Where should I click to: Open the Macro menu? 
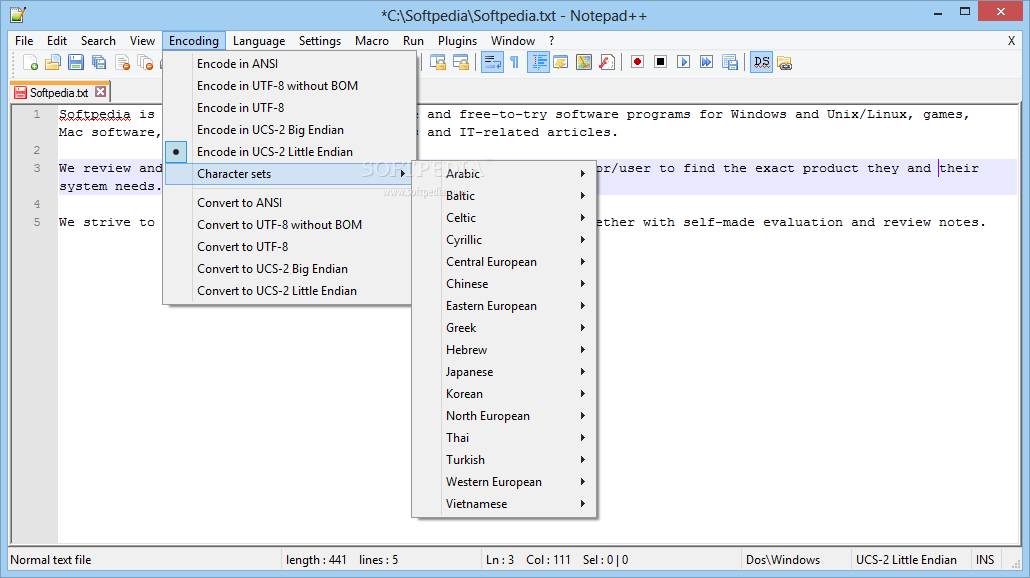click(x=372, y=41)
